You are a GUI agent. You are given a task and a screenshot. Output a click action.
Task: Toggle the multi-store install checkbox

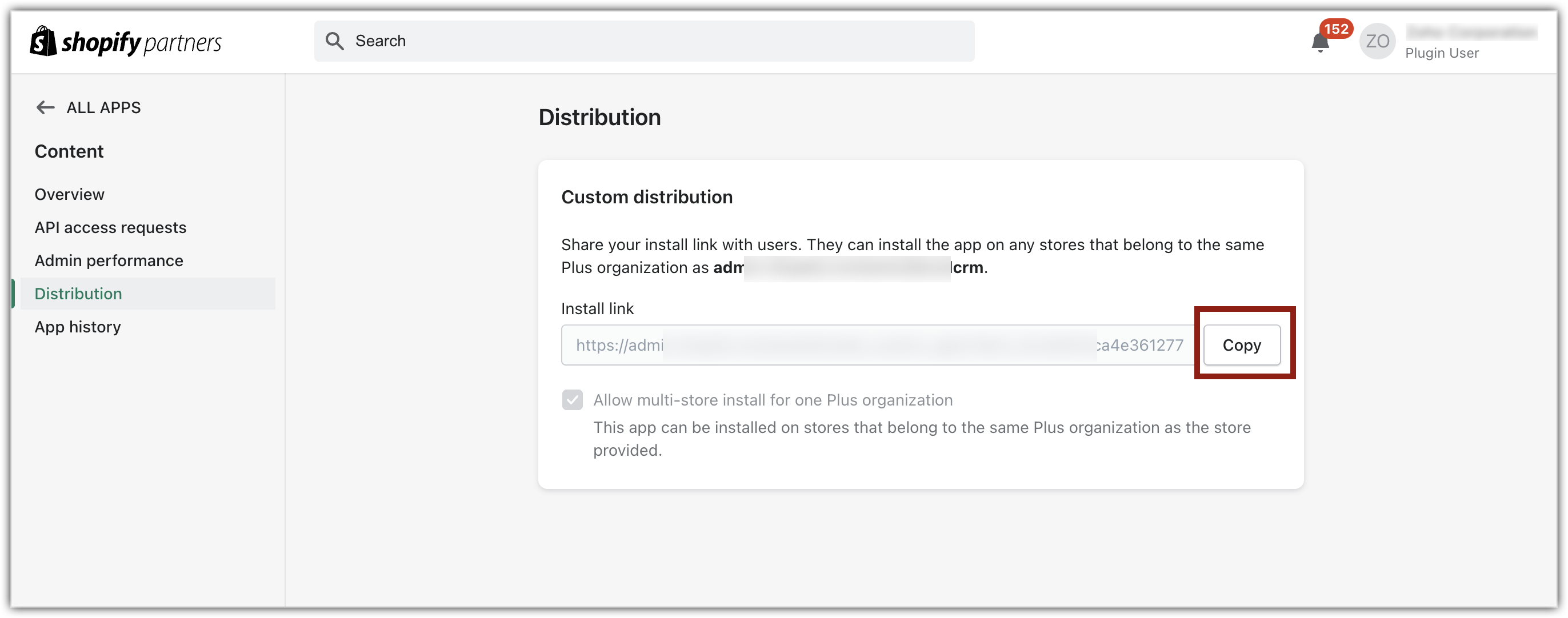[x=572, y=400]
